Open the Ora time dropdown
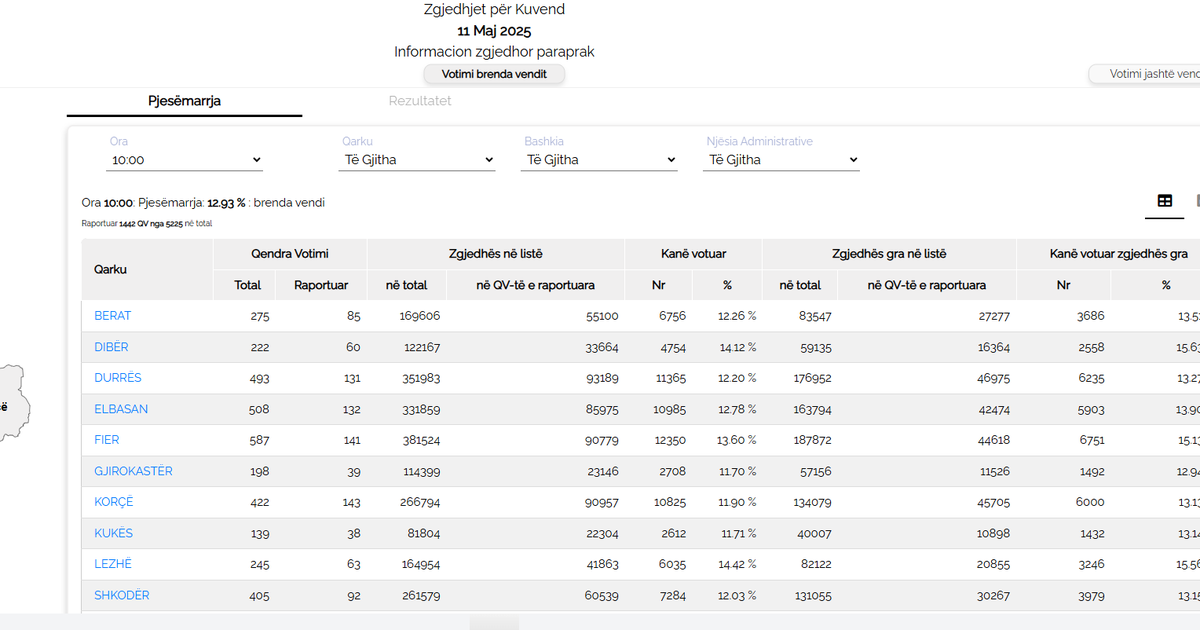This screenshot has width=1200, height=630. (184, 160)
